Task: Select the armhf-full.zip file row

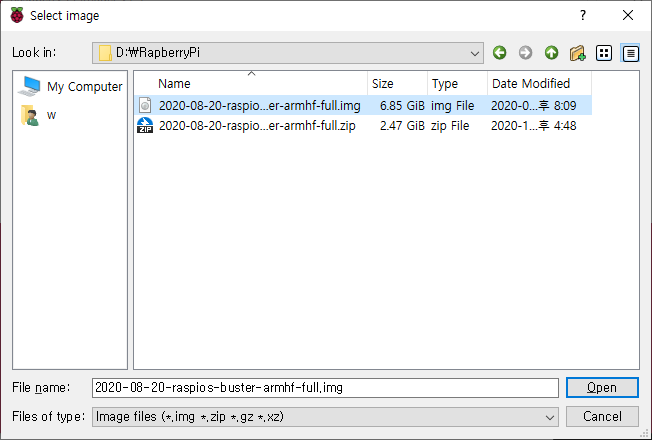Action: pyautogui.click(x=363, y=125)
